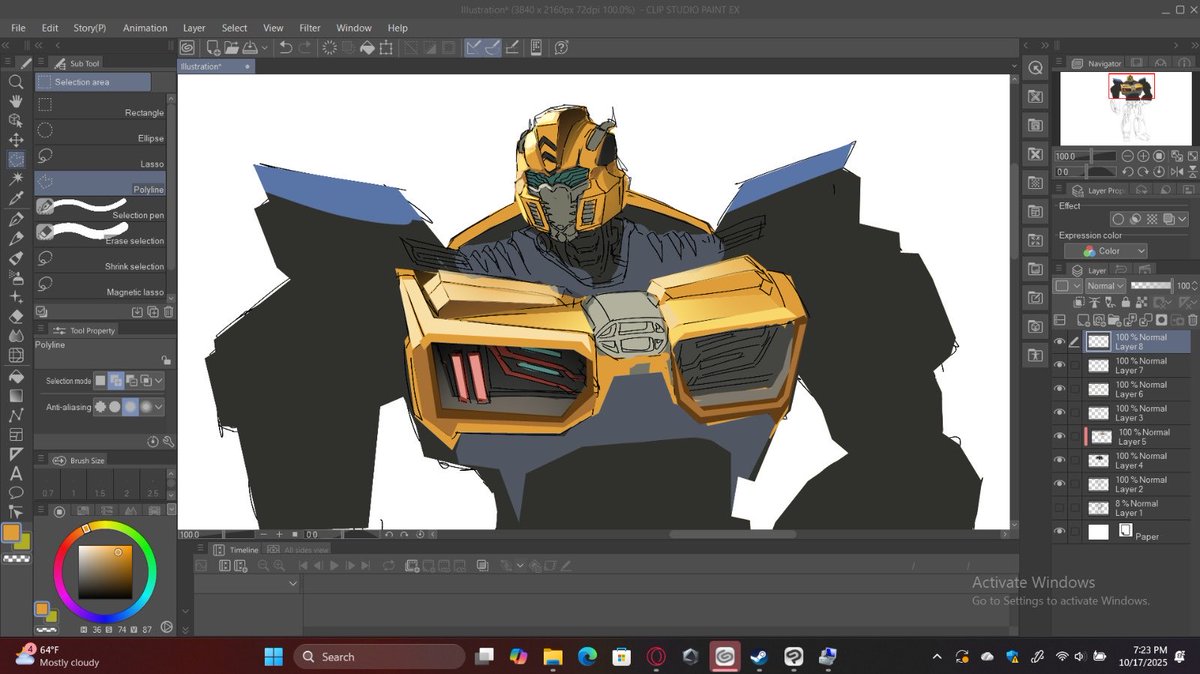Click the Fill icon in command bar

(x=367, y=47)
